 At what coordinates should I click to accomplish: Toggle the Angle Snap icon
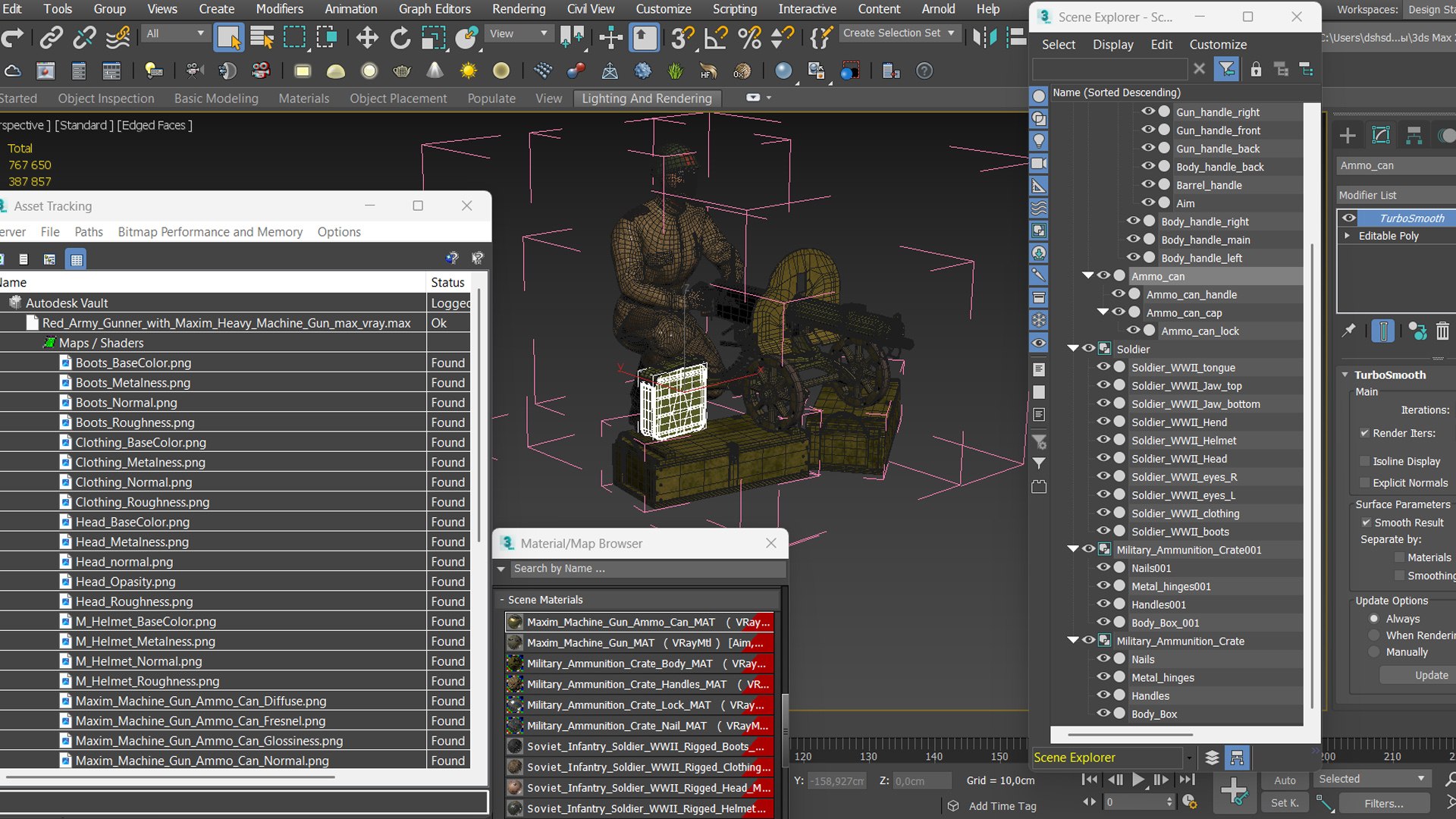716,36
